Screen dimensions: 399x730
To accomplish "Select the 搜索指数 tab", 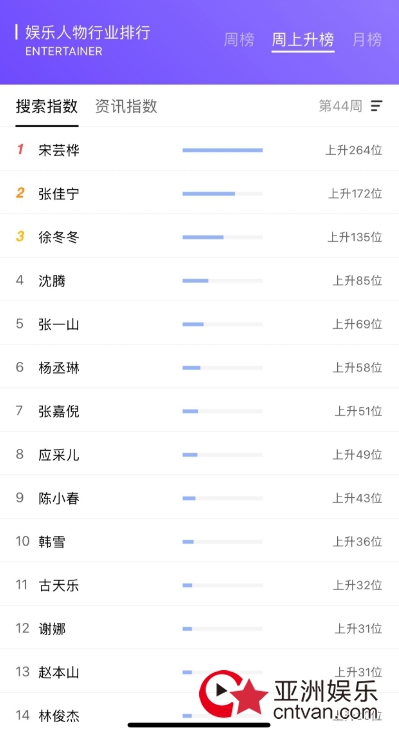I will point(47,106).
